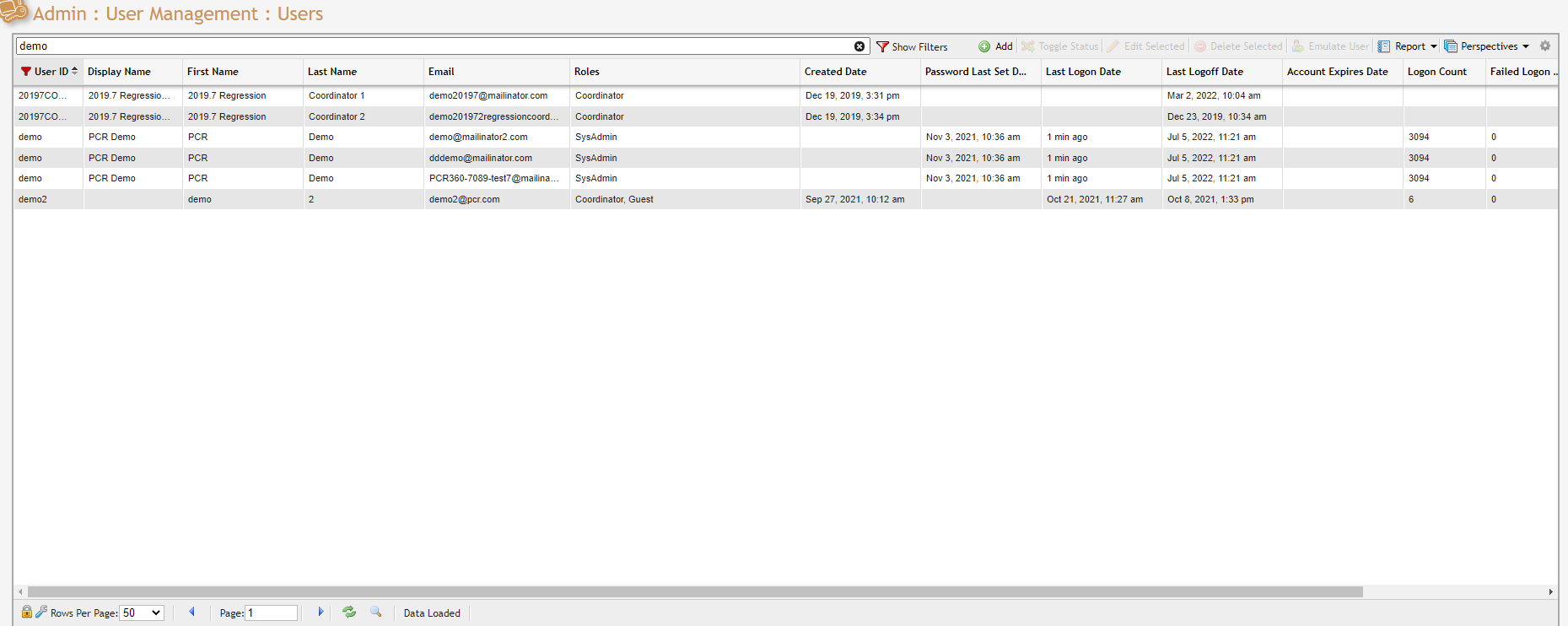Click the green refresh icon in the footer
Viewport: 1568px width, 626px height.
[x=349, y=613]
